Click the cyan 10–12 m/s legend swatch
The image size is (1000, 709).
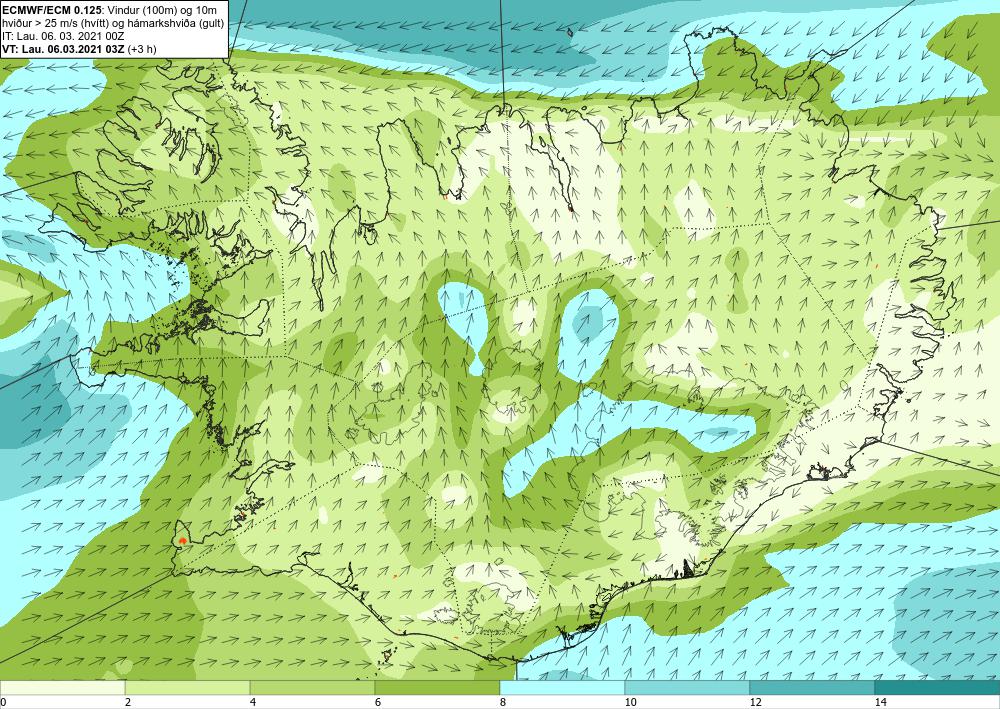[688, 687]
